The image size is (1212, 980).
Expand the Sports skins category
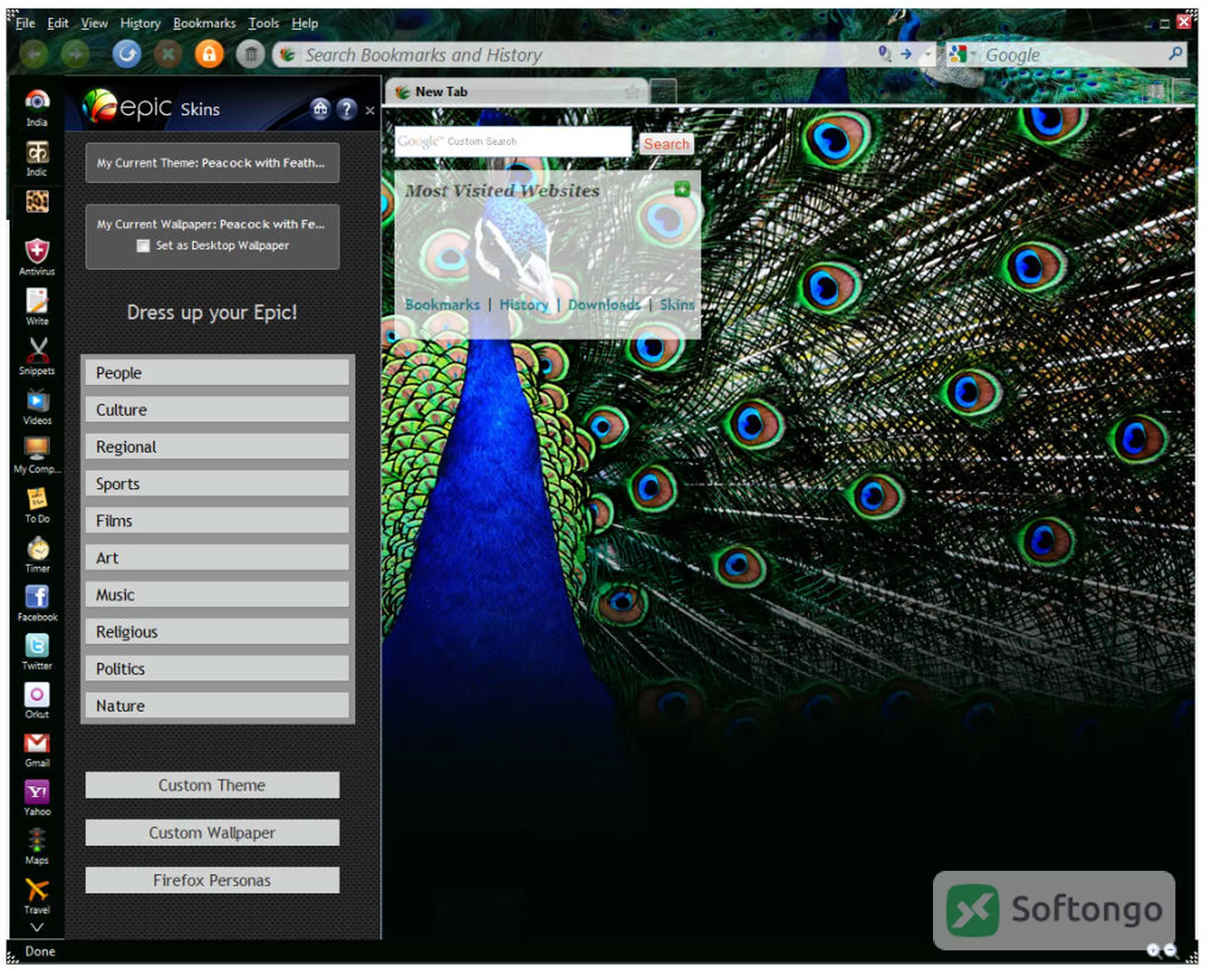pos(217,484)
